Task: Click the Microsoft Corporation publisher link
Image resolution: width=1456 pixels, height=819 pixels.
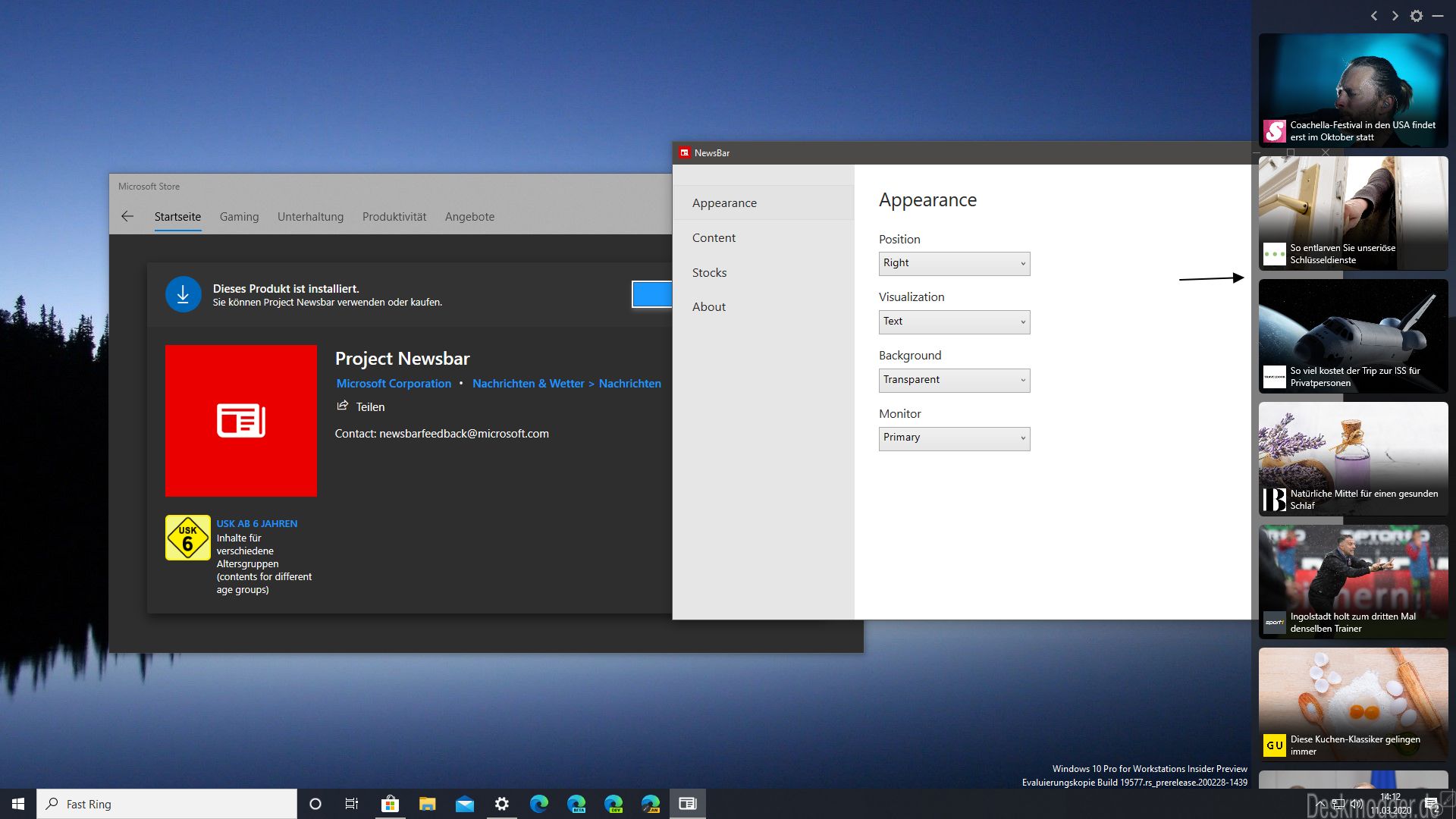Action: click(x=394, y=384)
